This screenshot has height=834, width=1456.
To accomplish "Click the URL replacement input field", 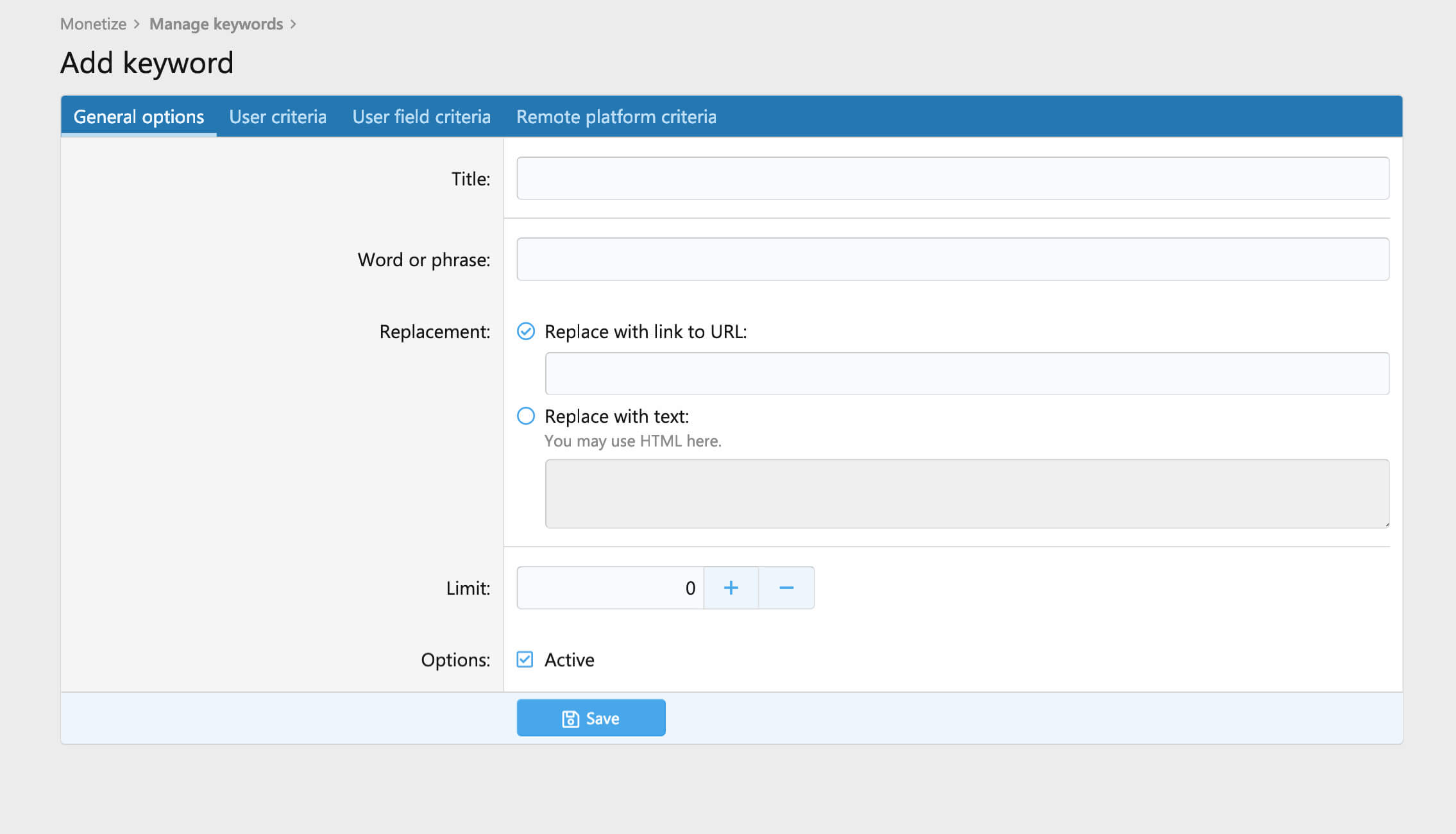I will (x=967, y=373).
